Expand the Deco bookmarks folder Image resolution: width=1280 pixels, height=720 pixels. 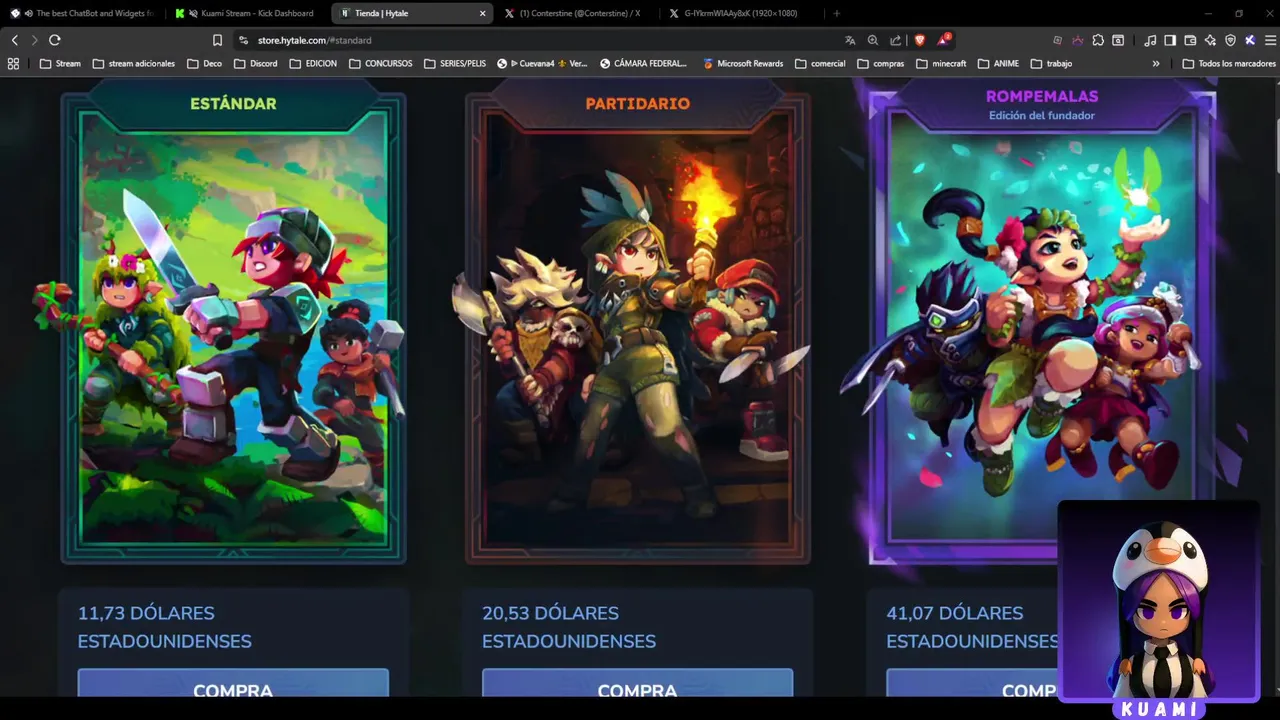click(x=204, y=63)
